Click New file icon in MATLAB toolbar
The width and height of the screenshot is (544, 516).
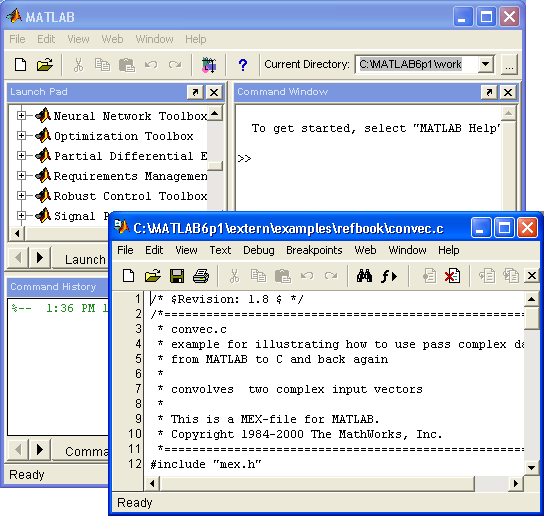click(20, 65)
